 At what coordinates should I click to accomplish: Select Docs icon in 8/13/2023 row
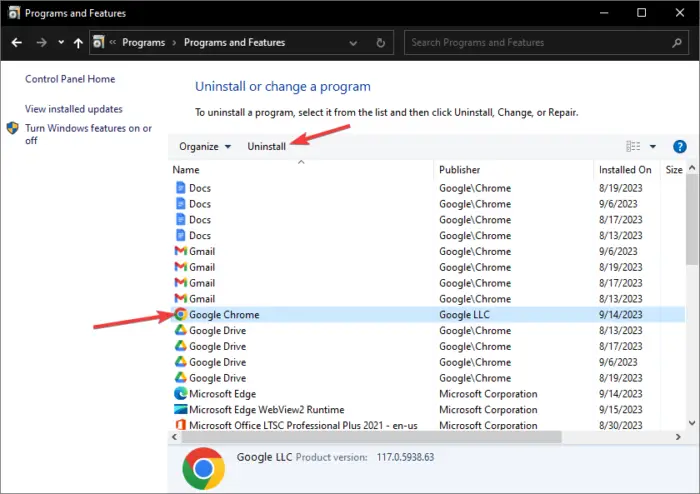click(x=180, y=236)
